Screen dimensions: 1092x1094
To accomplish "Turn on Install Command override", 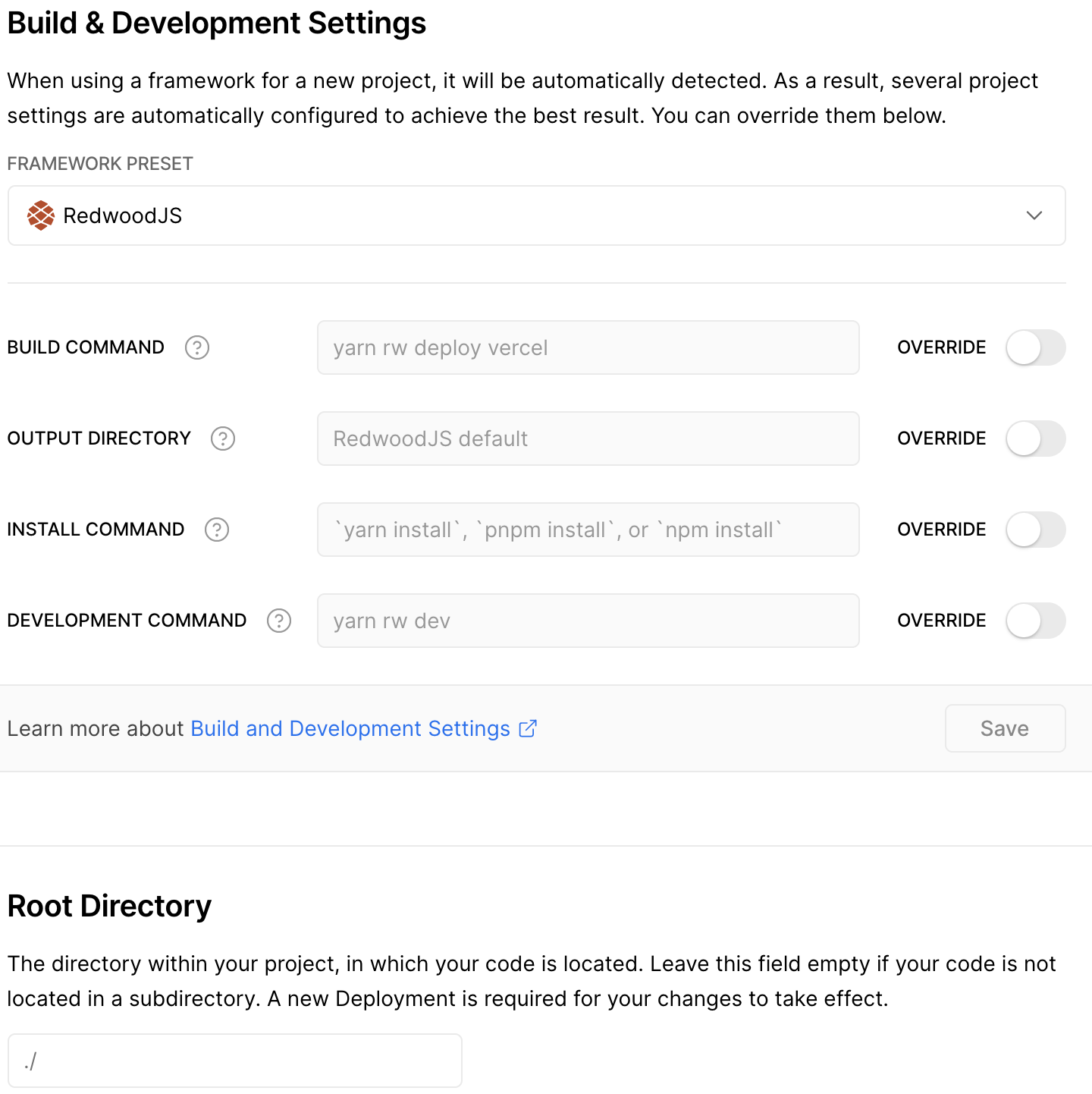I will pos(1035,530).
